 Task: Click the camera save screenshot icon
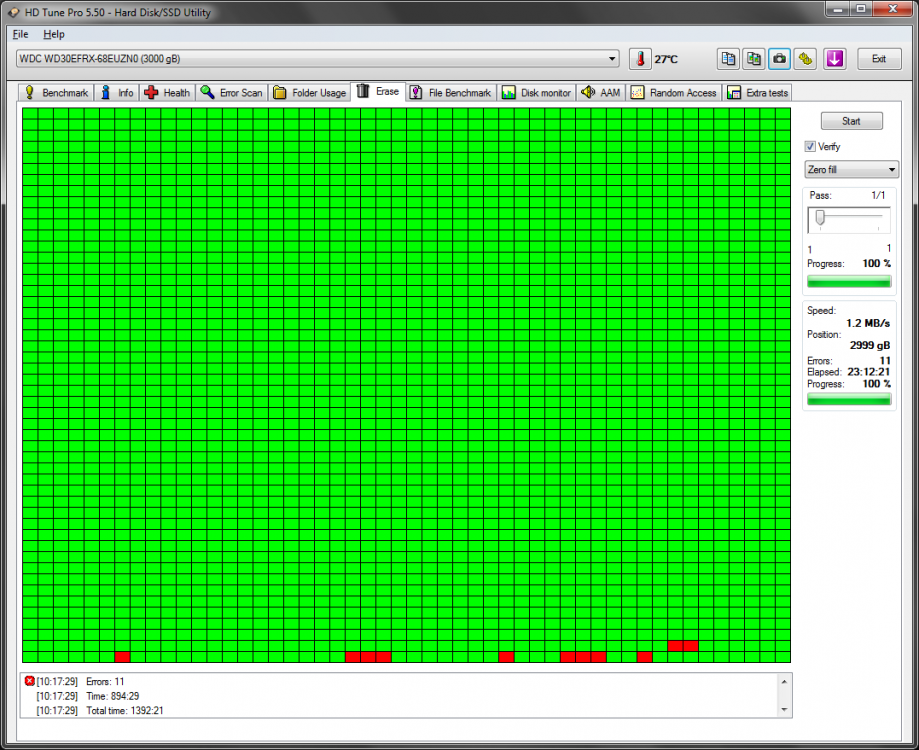point(779,59)
